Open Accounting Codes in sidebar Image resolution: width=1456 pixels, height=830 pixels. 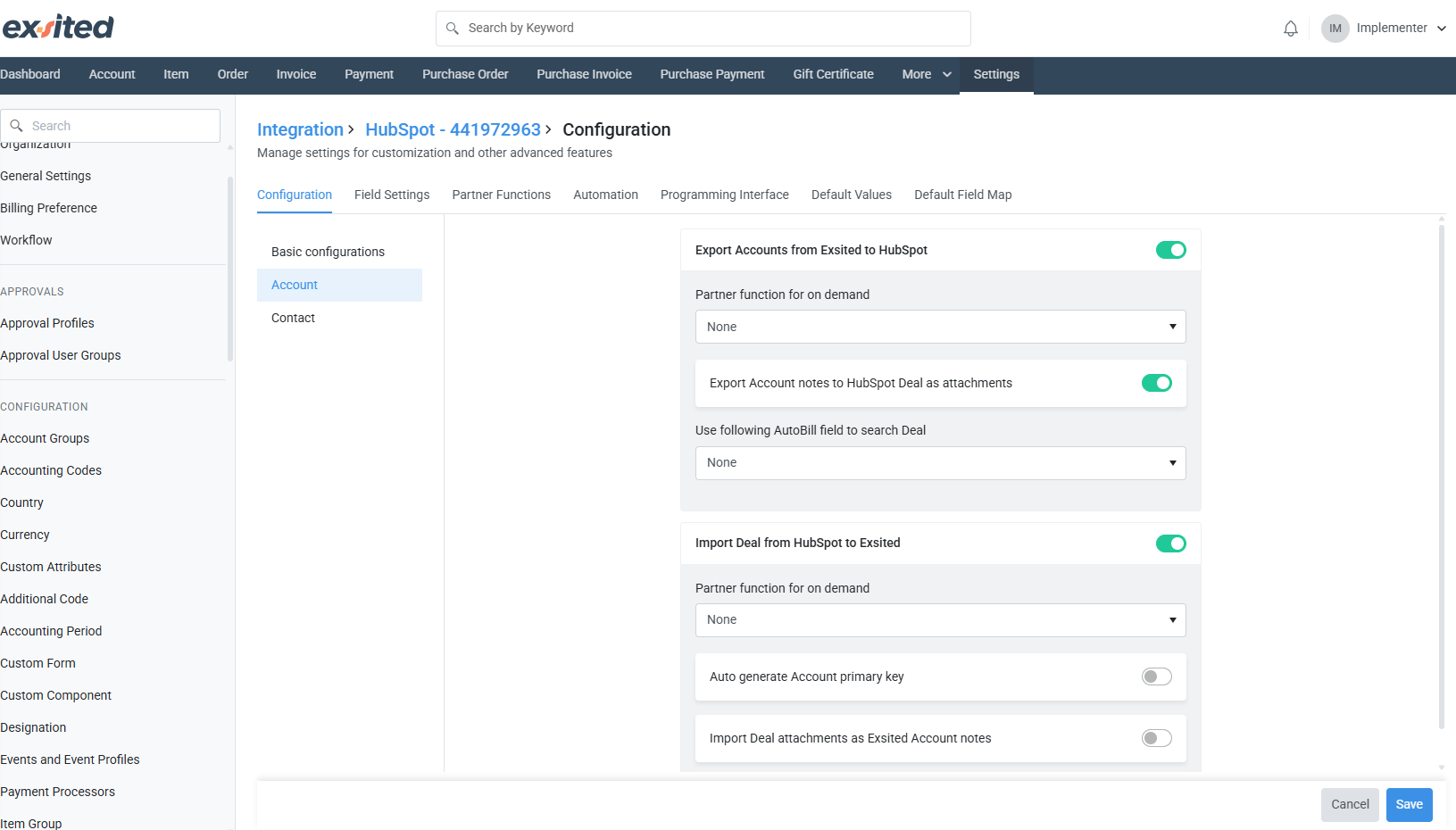click(x=51, y=470)
